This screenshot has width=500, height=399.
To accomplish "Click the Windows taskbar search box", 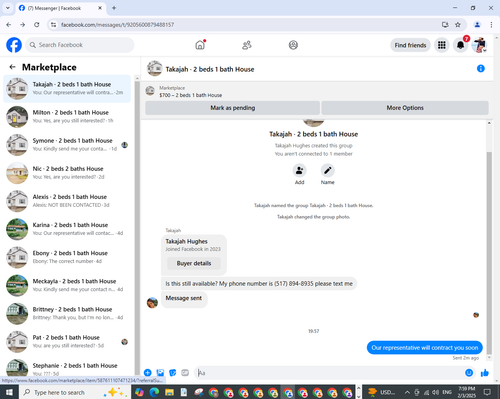I will [x=74, y=392].
